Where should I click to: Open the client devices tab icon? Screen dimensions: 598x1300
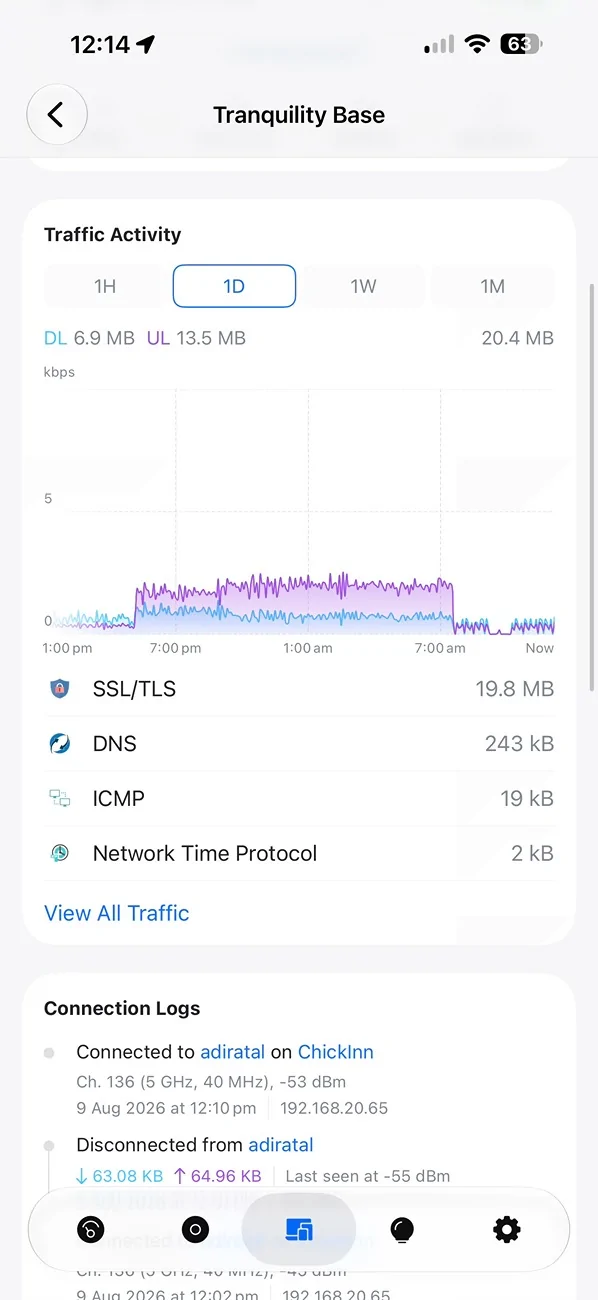point(299,1229)
